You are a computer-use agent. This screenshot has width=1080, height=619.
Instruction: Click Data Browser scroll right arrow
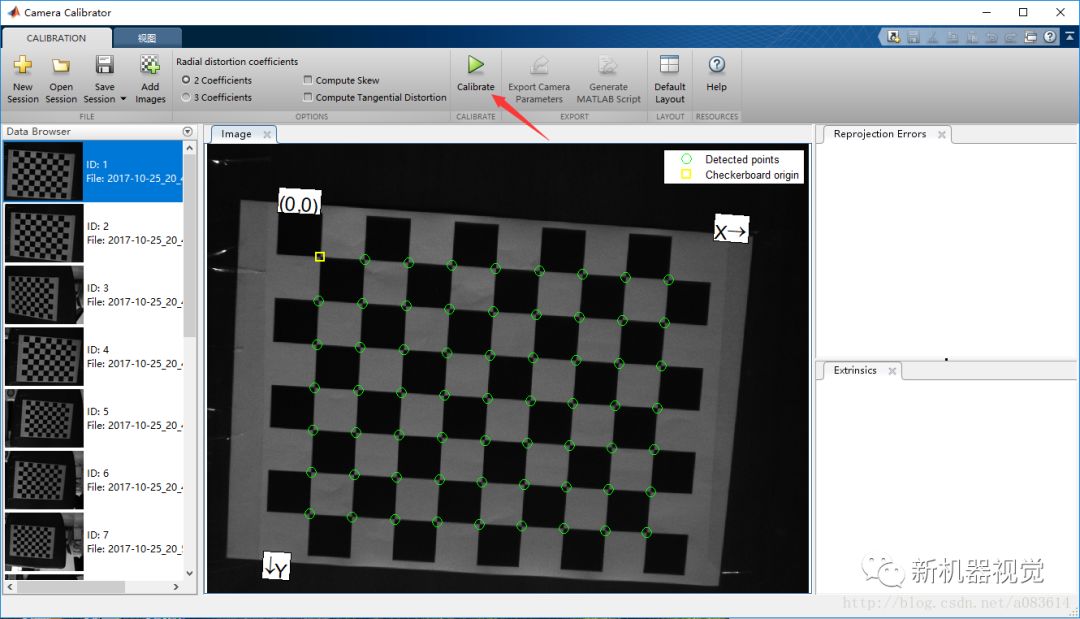pyautogui.click(x=176, y=587)
